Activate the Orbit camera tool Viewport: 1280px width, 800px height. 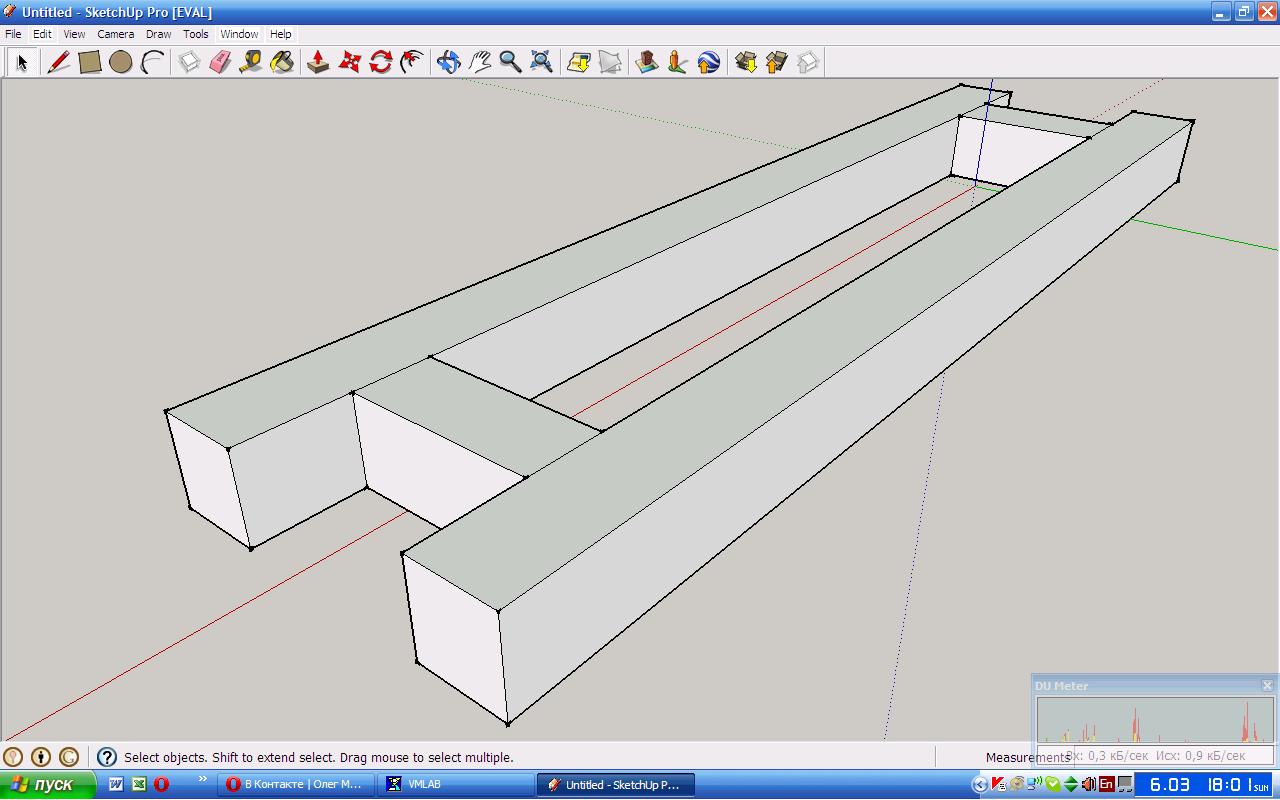coord(448,62)
